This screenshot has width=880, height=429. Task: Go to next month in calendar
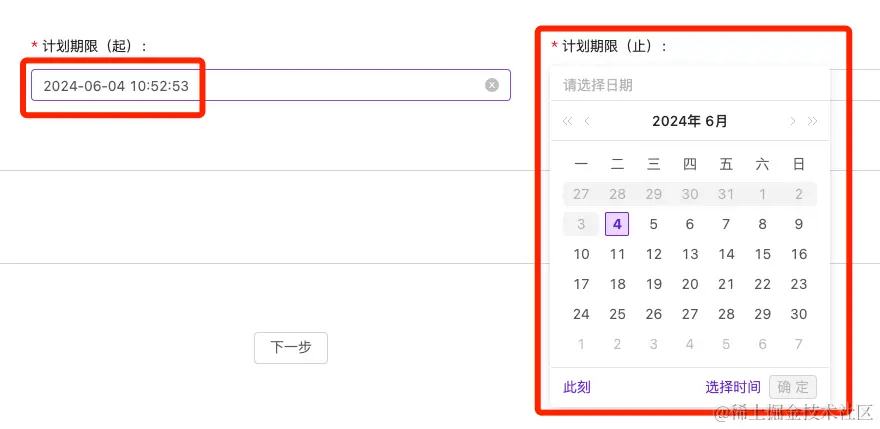click(792, 121)
